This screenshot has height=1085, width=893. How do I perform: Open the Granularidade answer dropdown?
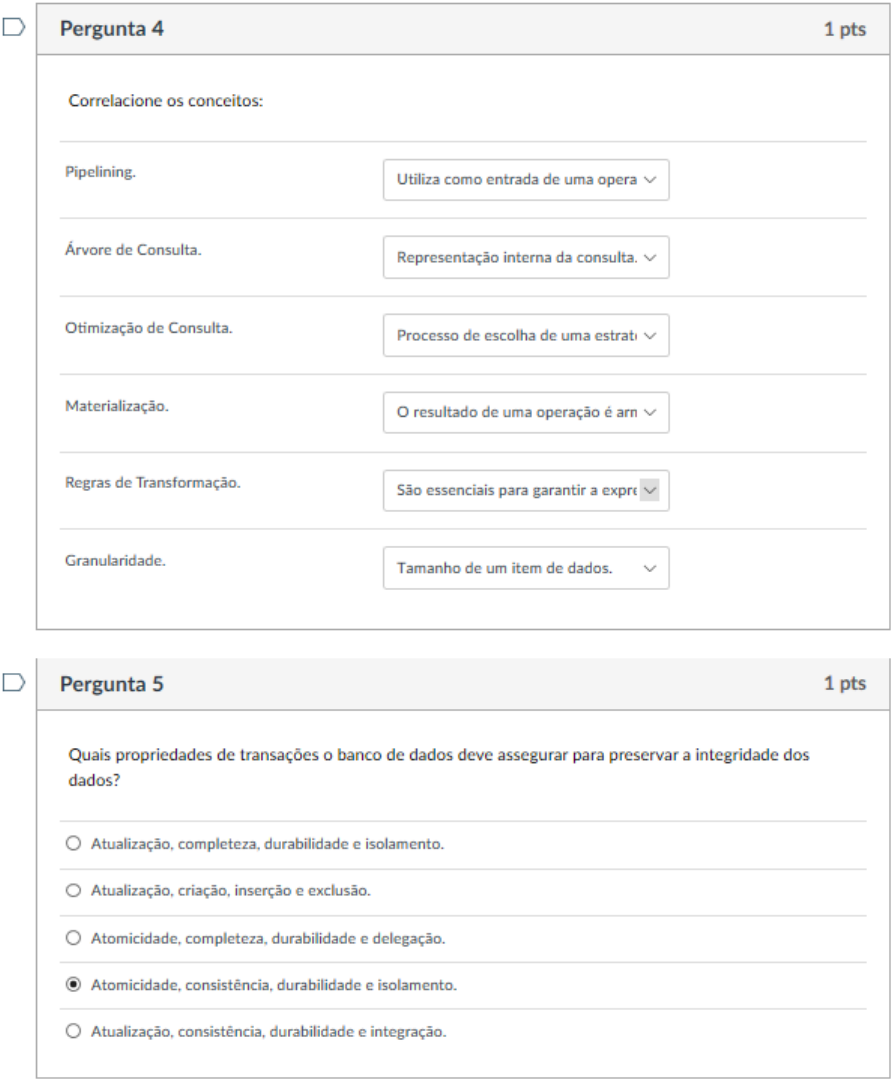tap(526, 568)
